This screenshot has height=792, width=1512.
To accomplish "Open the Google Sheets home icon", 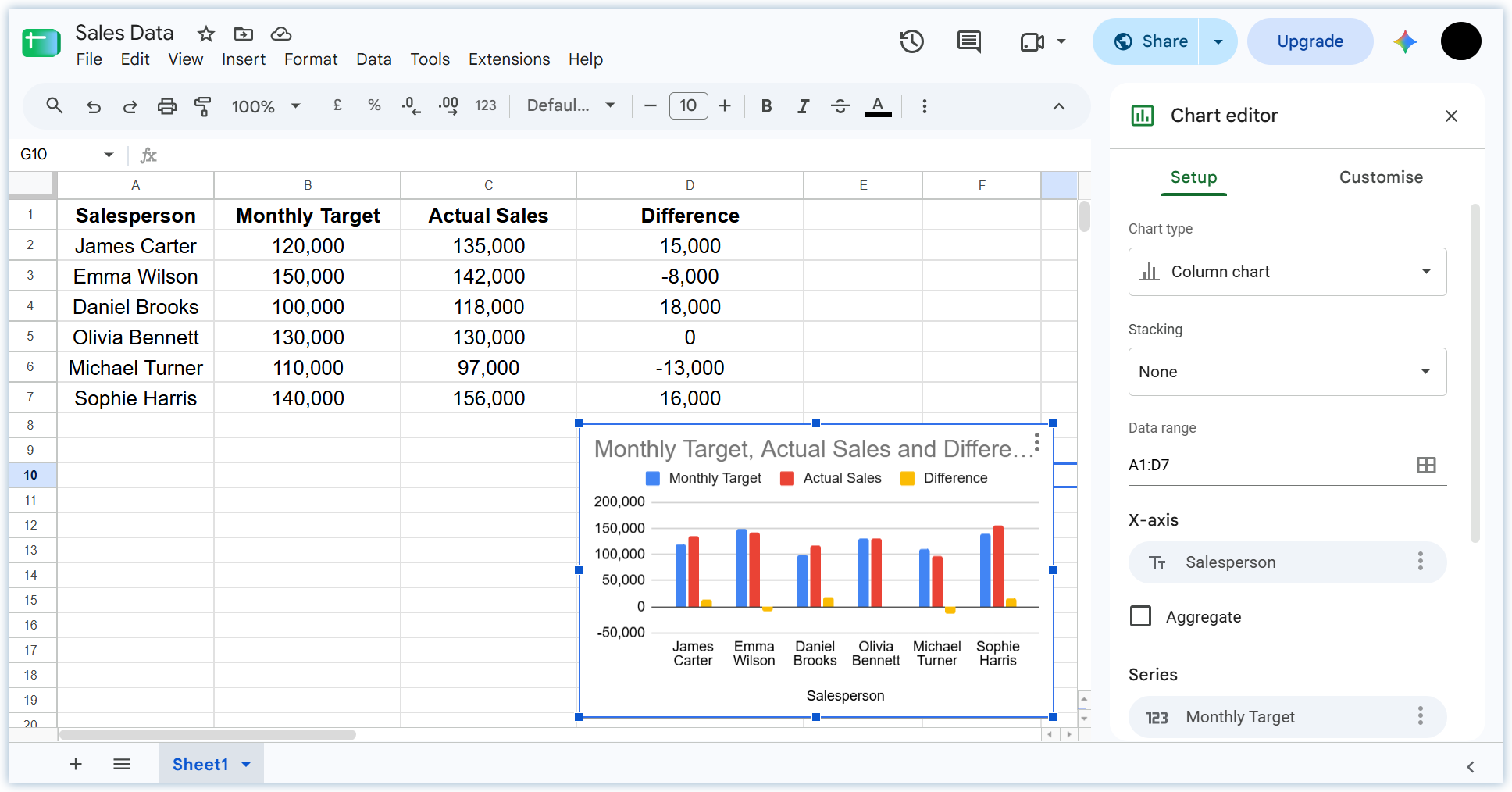I will point(41,44).
